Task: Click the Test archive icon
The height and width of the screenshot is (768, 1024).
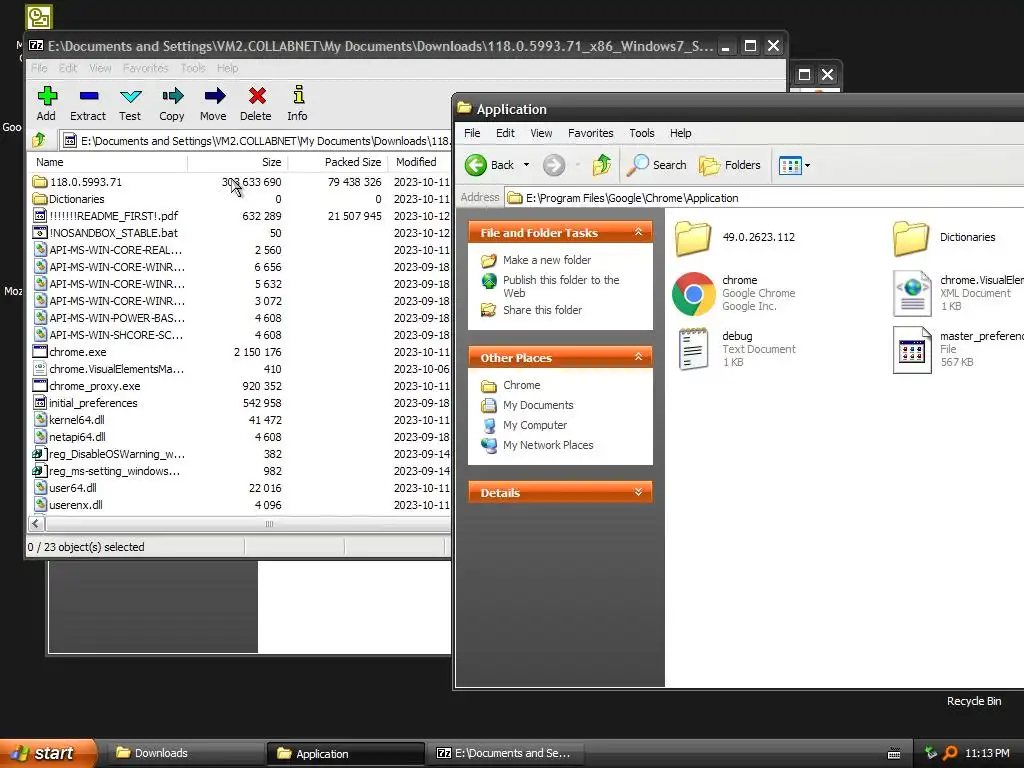Action: click(130, 103)
